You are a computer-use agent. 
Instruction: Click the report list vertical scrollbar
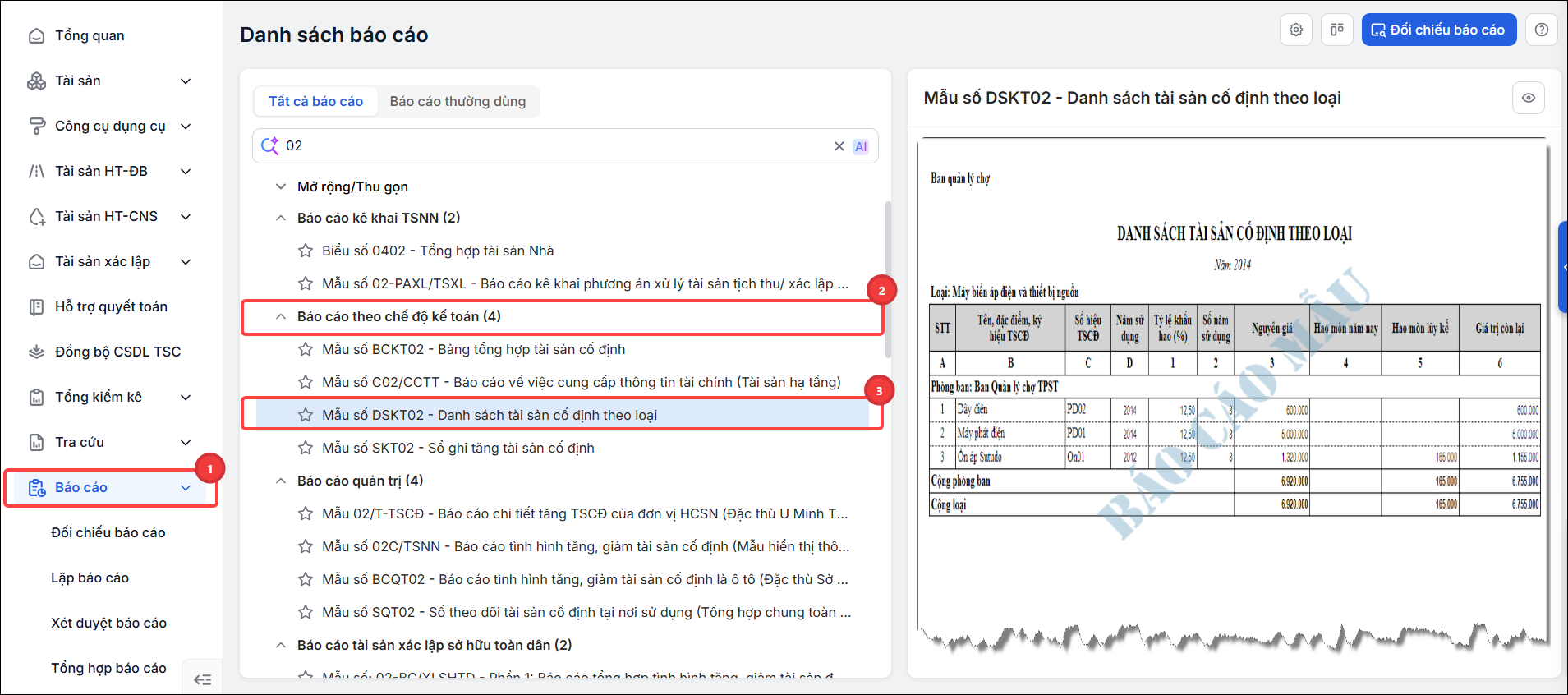click(888, 279)
